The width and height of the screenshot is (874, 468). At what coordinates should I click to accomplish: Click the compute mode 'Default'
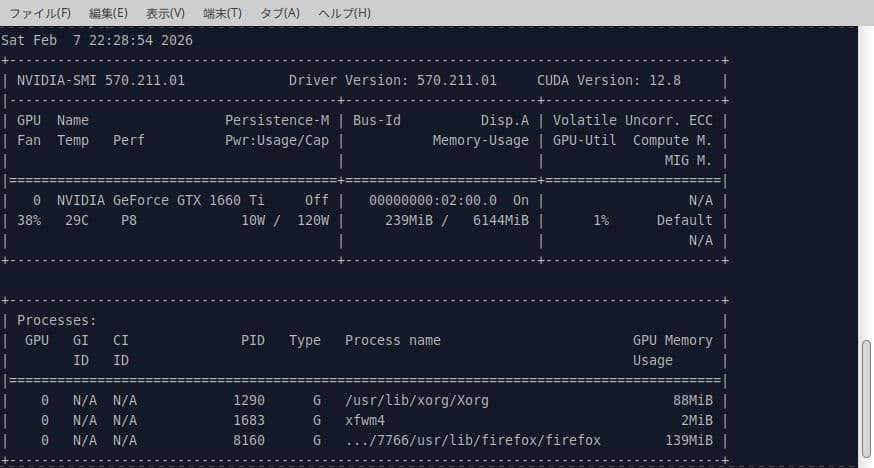tap(684, 221)
